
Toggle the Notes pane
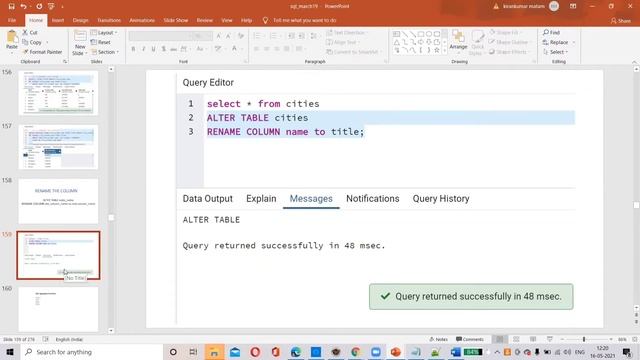pos(439,339)
